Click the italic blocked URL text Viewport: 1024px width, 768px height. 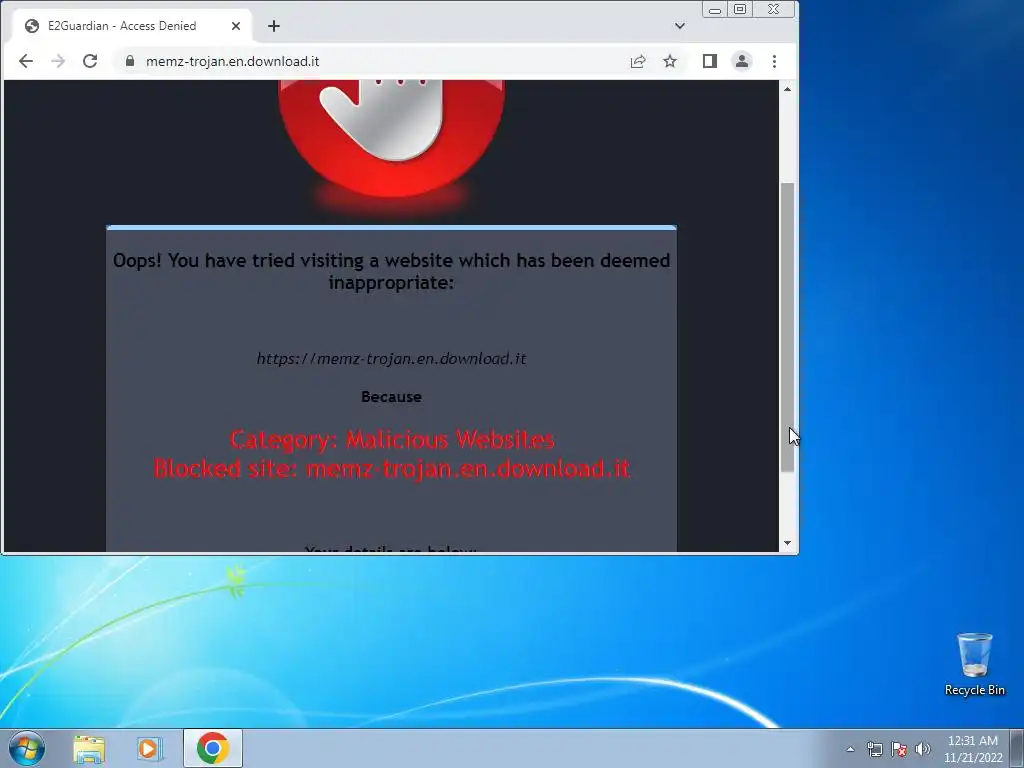point(391,359)
